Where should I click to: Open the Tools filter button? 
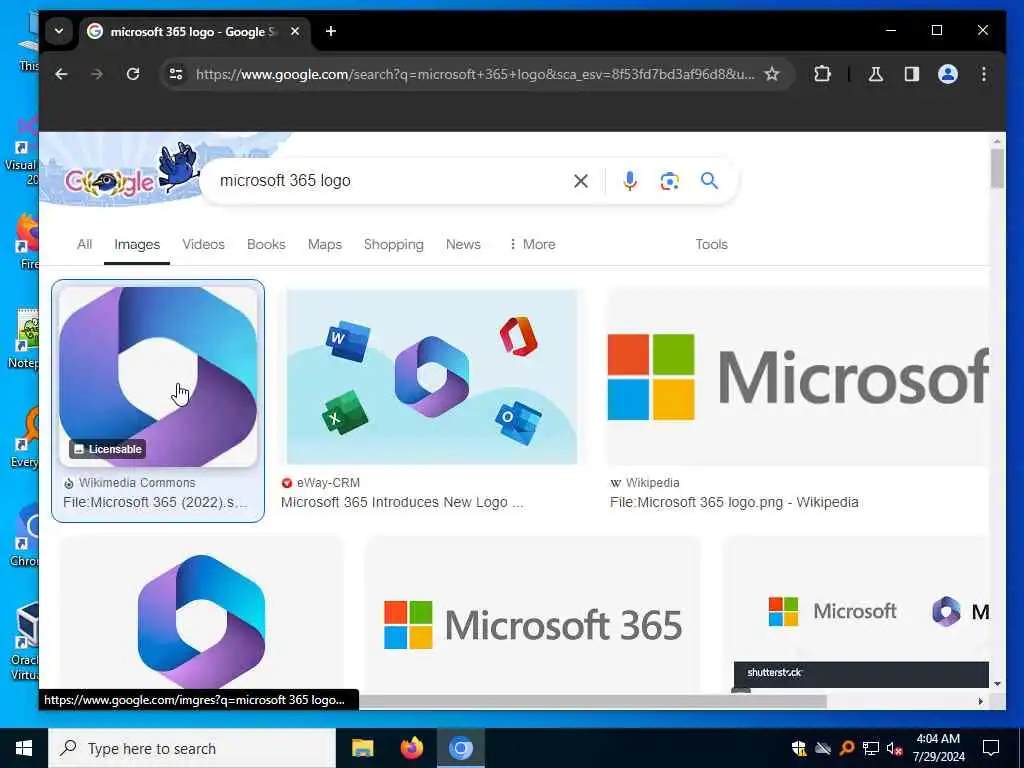coord(711,244)
